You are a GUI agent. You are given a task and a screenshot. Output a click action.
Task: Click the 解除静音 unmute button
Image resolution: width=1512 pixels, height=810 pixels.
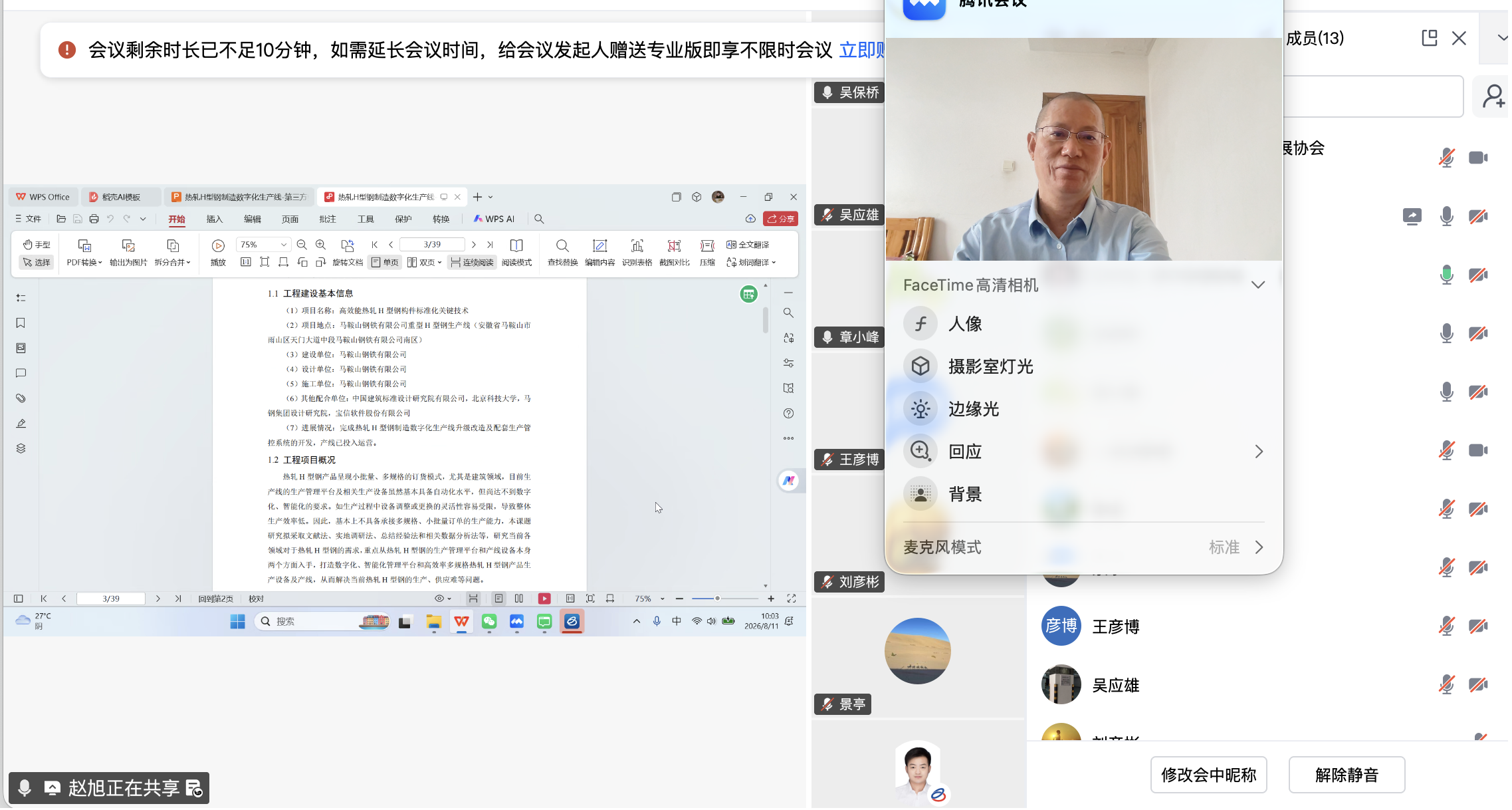click(x=1347, y=775)
